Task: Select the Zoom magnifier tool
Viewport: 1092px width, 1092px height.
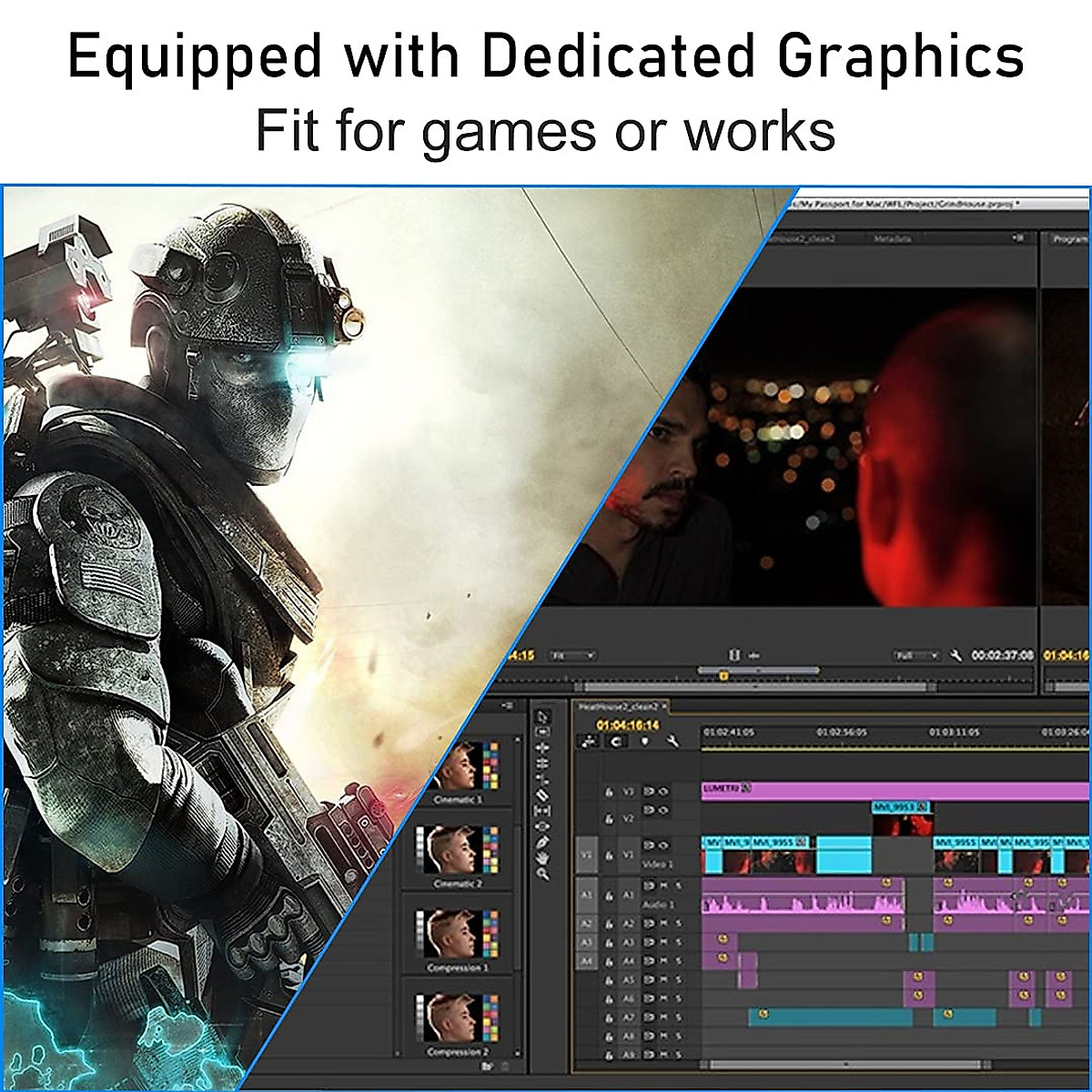Action: pos(542,874)
